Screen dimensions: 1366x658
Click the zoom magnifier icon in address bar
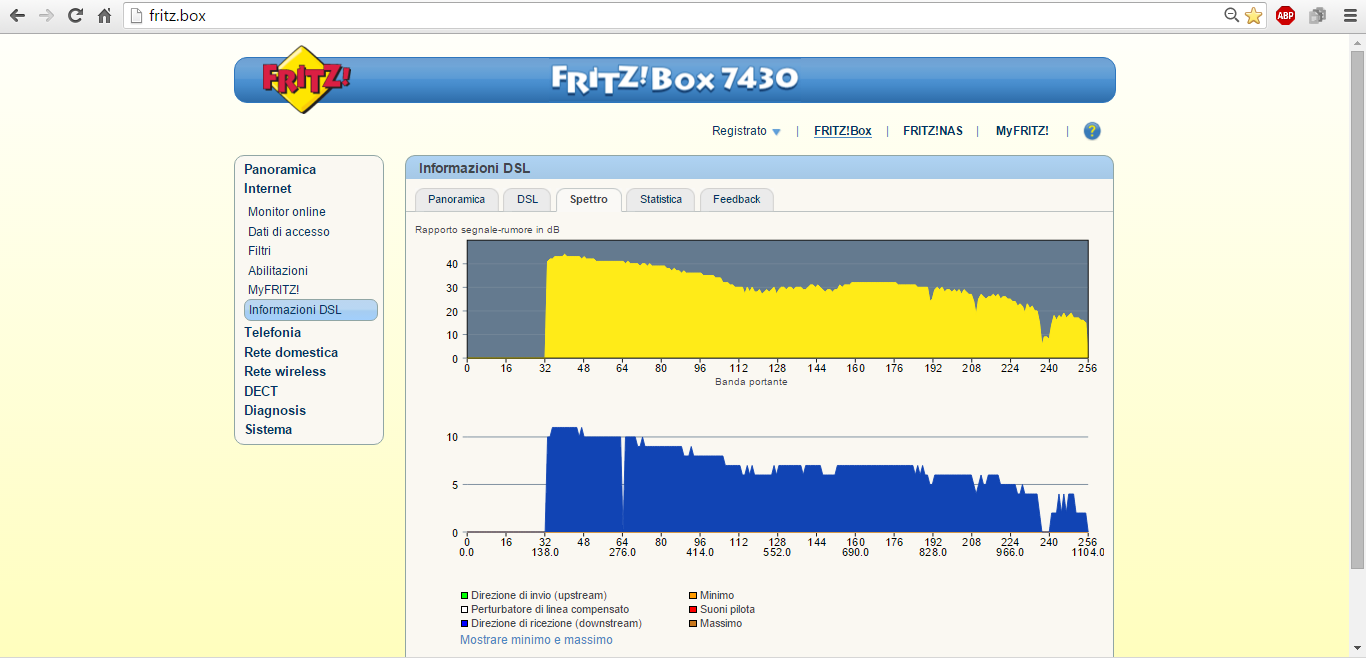[x=1232, y=16]
